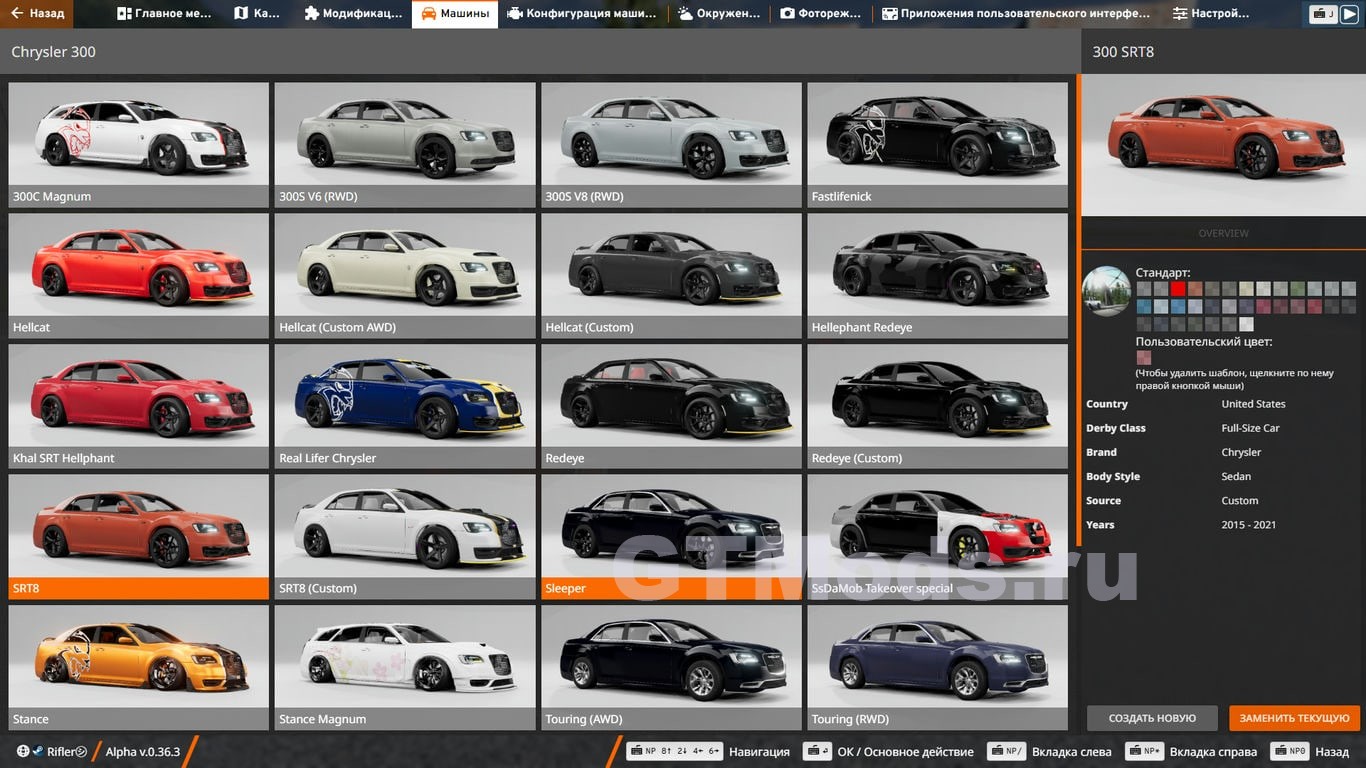This screenshot has height=768, width=1366.
Task: Select the Touring (RWD) navy car
Action: click(937, 667)
